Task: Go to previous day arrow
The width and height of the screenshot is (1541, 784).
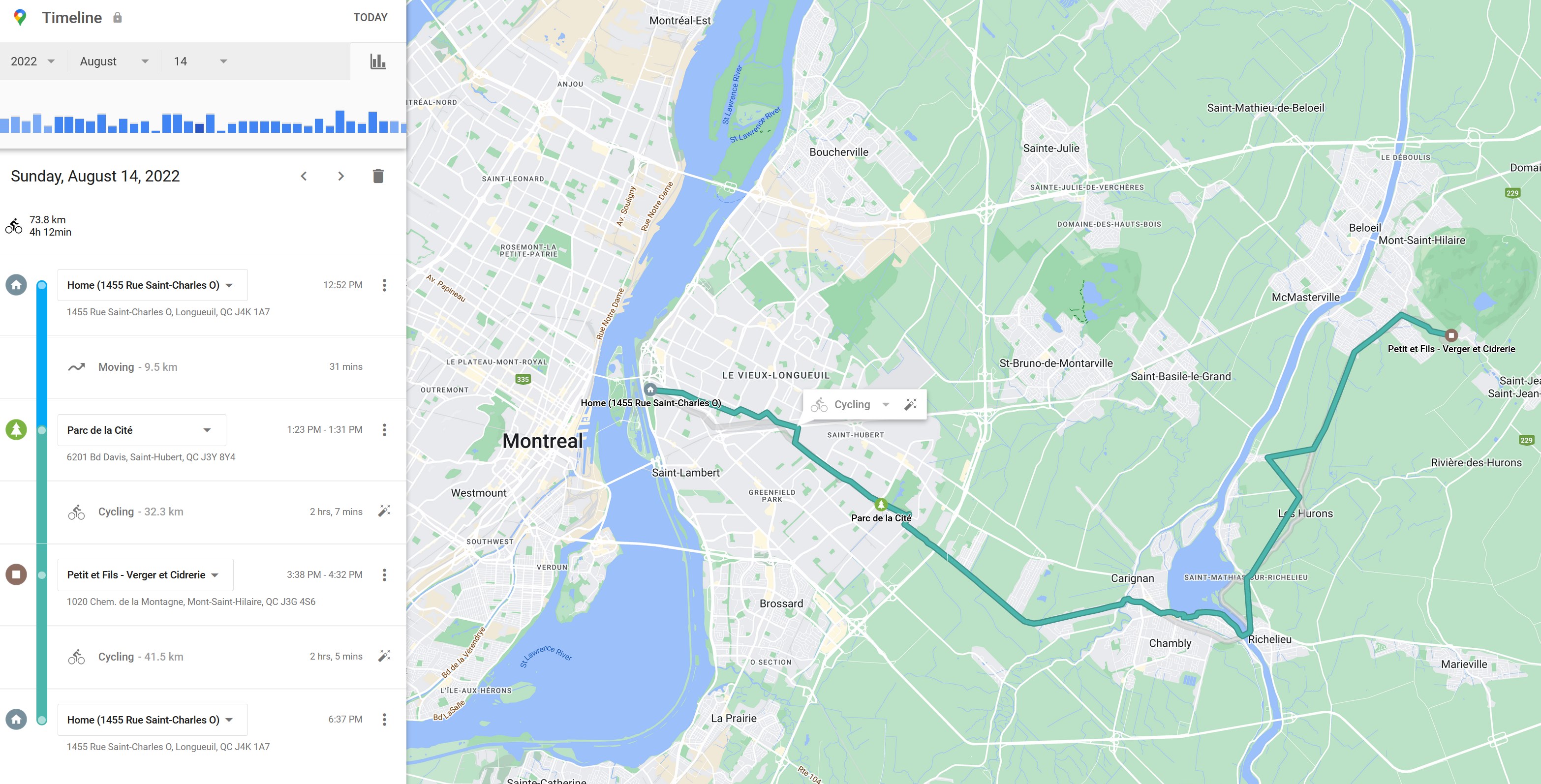Action: coord(304,176)
